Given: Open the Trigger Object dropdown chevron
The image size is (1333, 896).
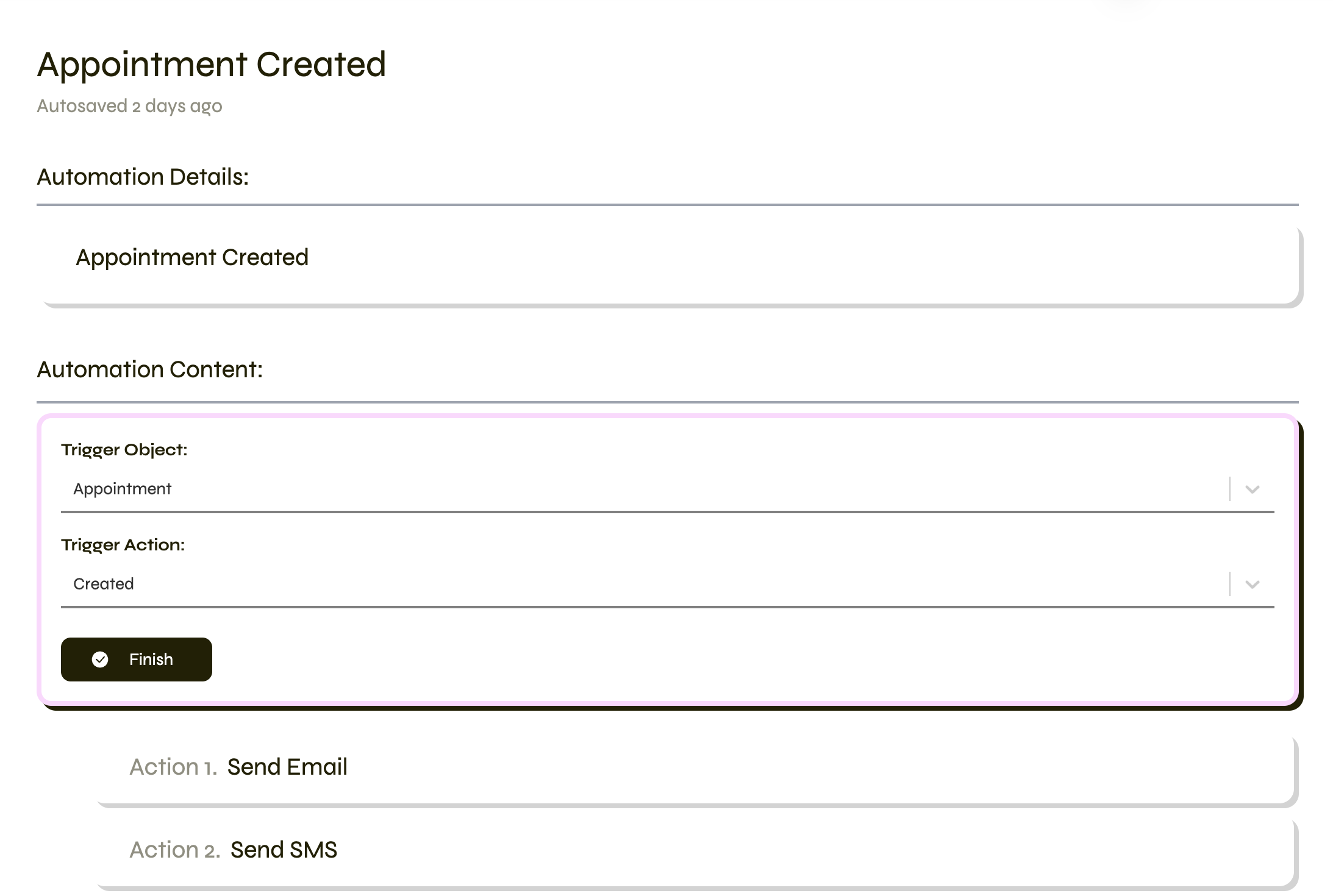Looking at the screenshot, I should point(1253,489).
